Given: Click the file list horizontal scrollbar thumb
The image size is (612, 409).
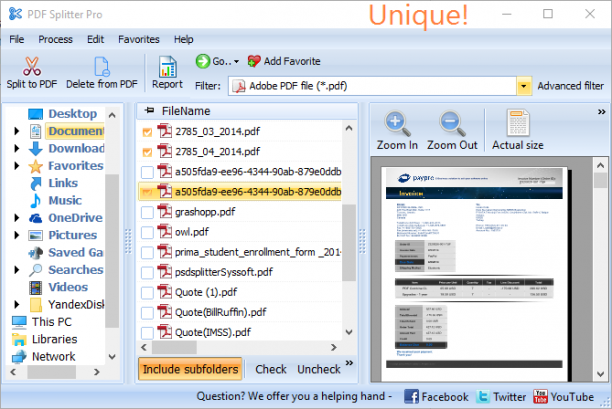Looking at the screenshot, I should coord(174,347).
